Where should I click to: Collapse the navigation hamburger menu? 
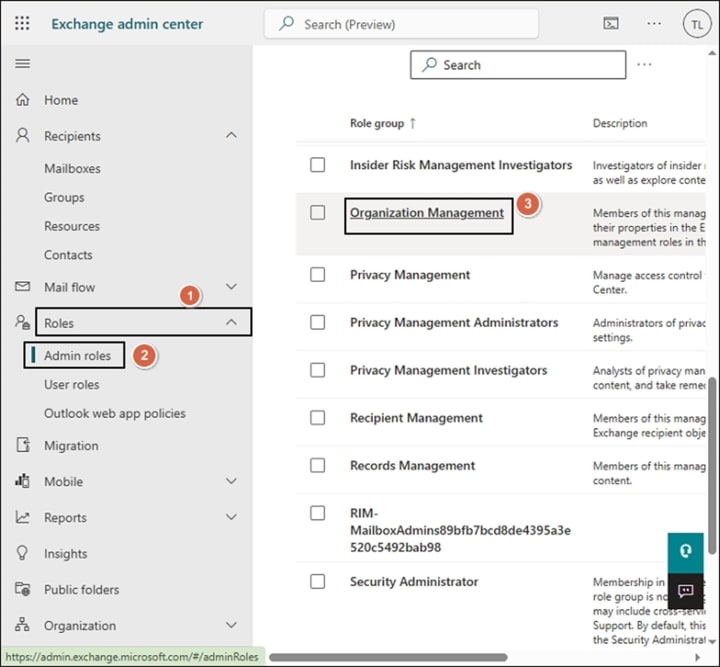pyautogui.click(x=22, y=63)
